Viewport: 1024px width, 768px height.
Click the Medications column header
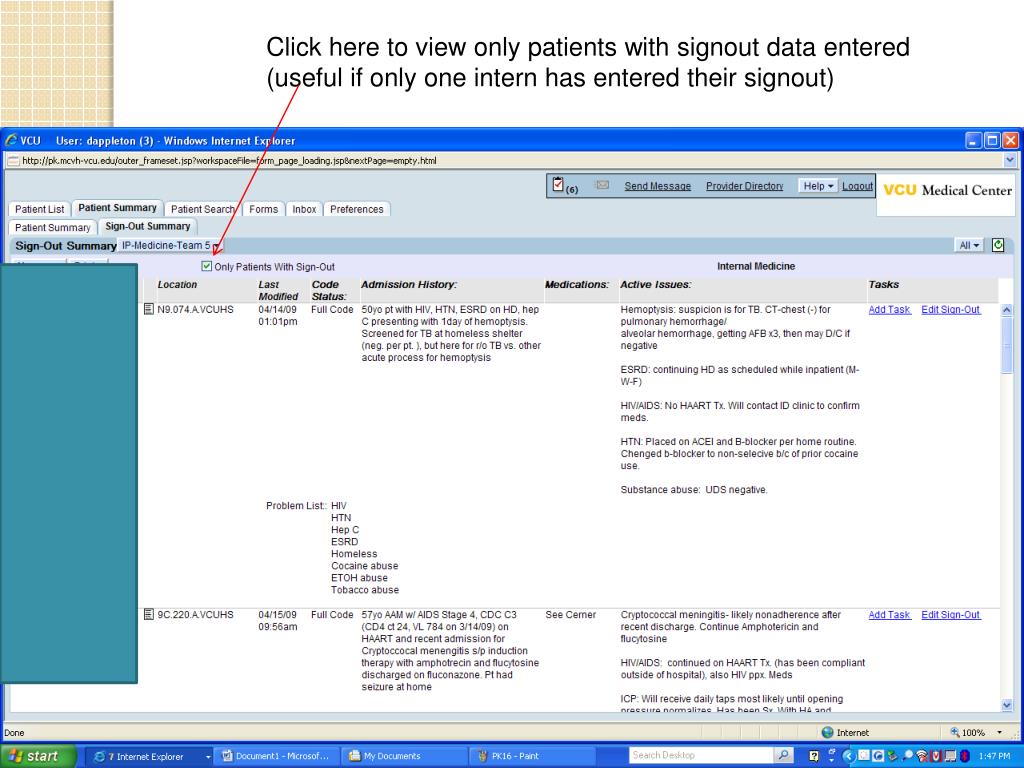pyautogui.click(x=577, y=285)
